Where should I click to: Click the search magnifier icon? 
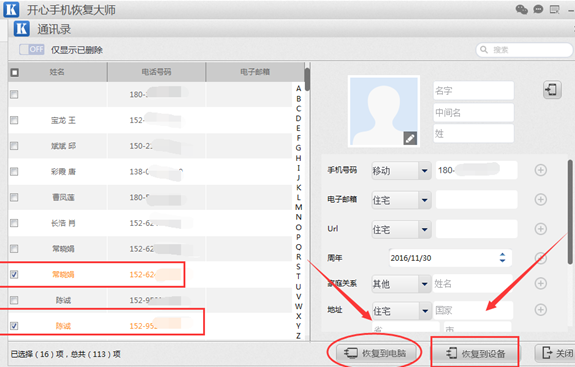484,49
